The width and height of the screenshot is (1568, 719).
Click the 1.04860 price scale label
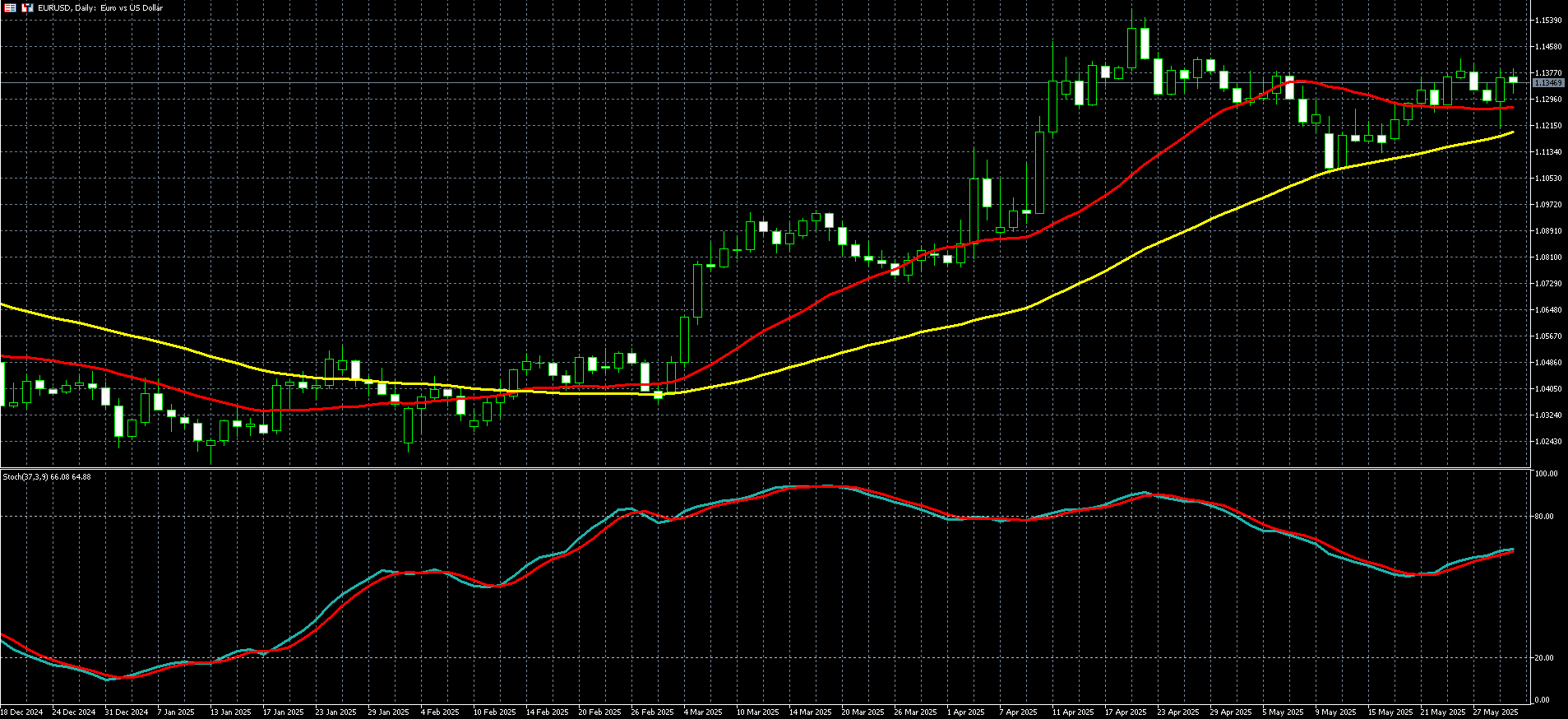(1548, 363)
